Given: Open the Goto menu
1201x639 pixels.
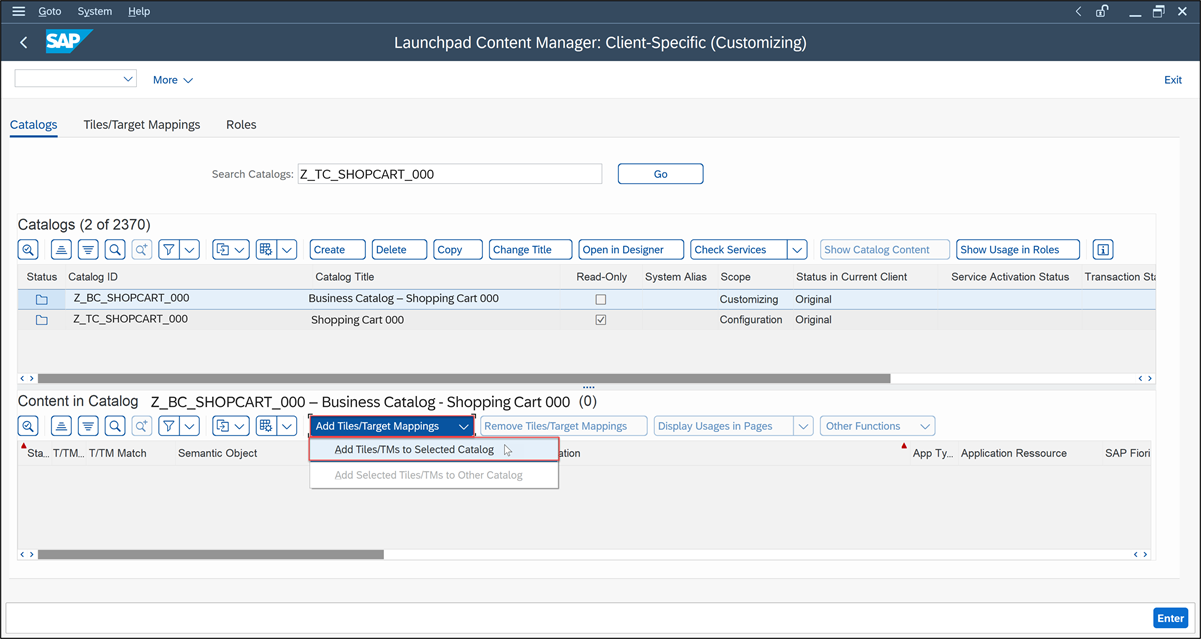Looking at the screenshot, I should (x=49, y=11).
